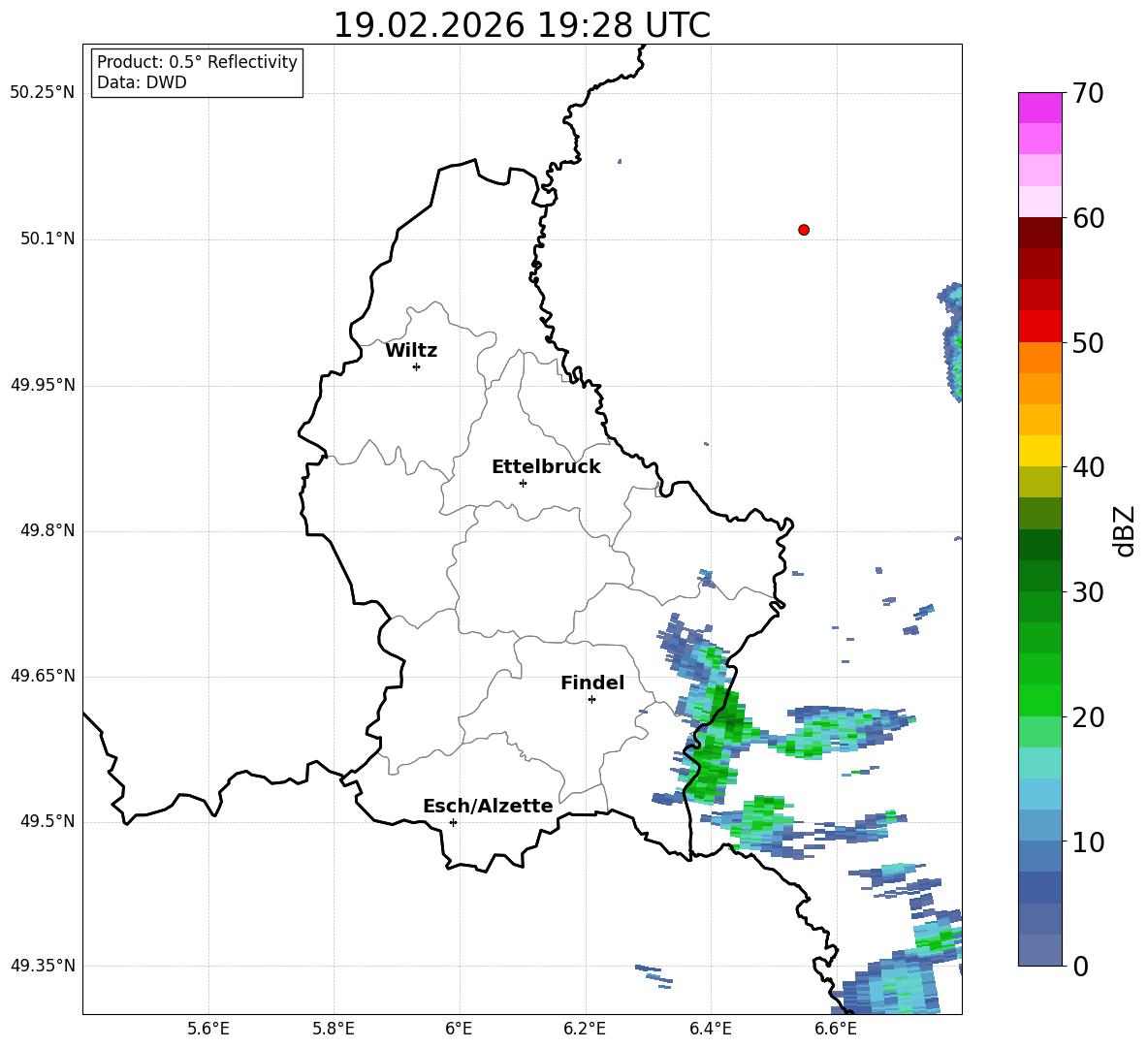The width and height of the screenshot is (1148, 1048).
Task: Click the colorbar tick label '50'
Action: 1088,342
